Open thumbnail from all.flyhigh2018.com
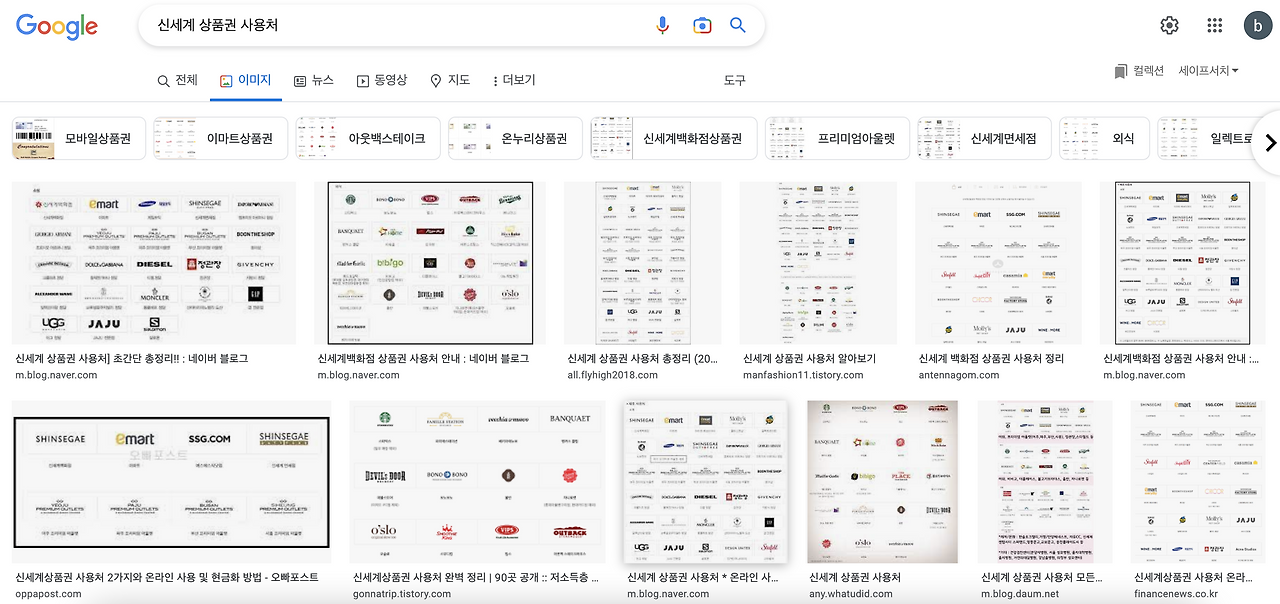This screenshot has width=1280, height=604. tap(643, 263)
